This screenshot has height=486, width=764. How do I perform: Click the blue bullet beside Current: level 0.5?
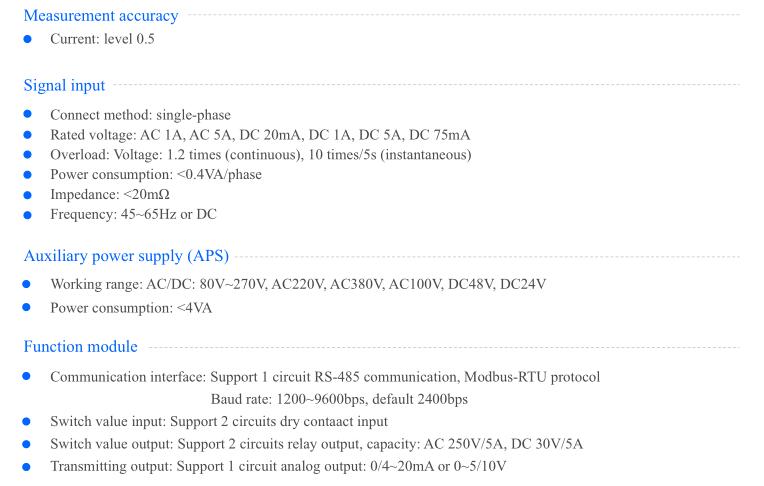click(28, 39)
